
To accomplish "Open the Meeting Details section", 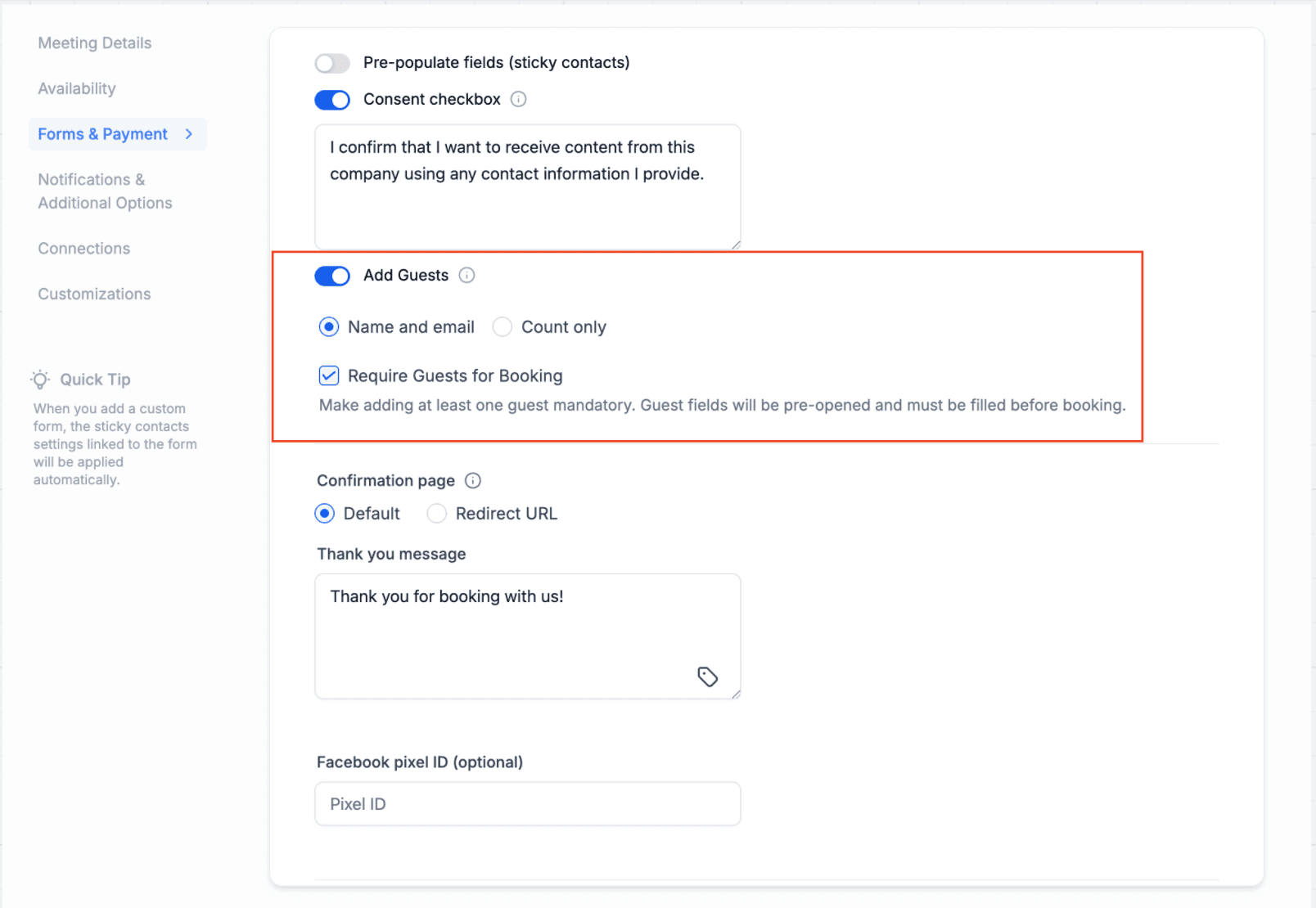I will tap(95, 43).
